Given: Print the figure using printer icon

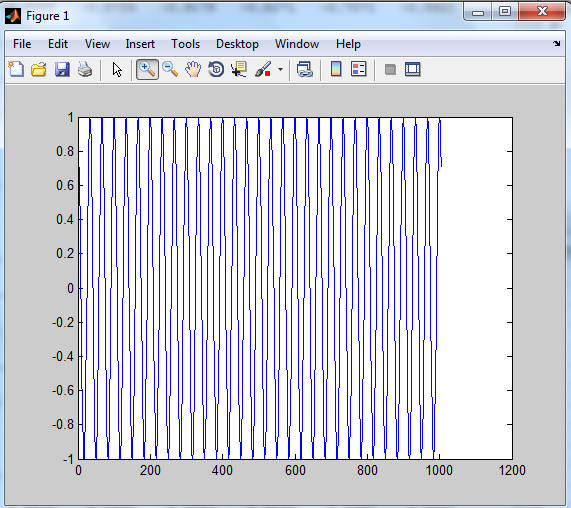Looking at the screenshot, I should [85, 69].
